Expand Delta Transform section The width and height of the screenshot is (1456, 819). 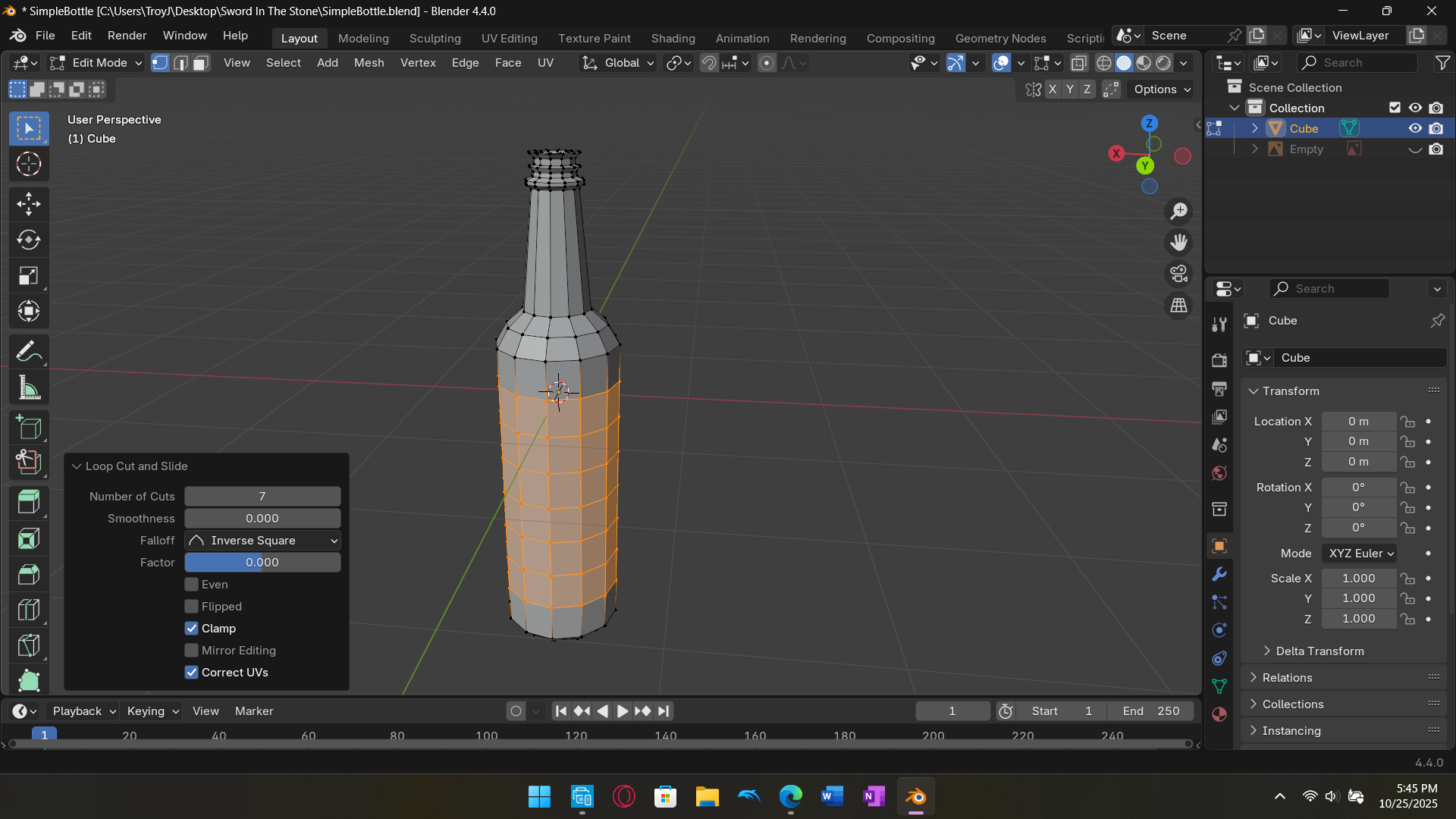1319,651
